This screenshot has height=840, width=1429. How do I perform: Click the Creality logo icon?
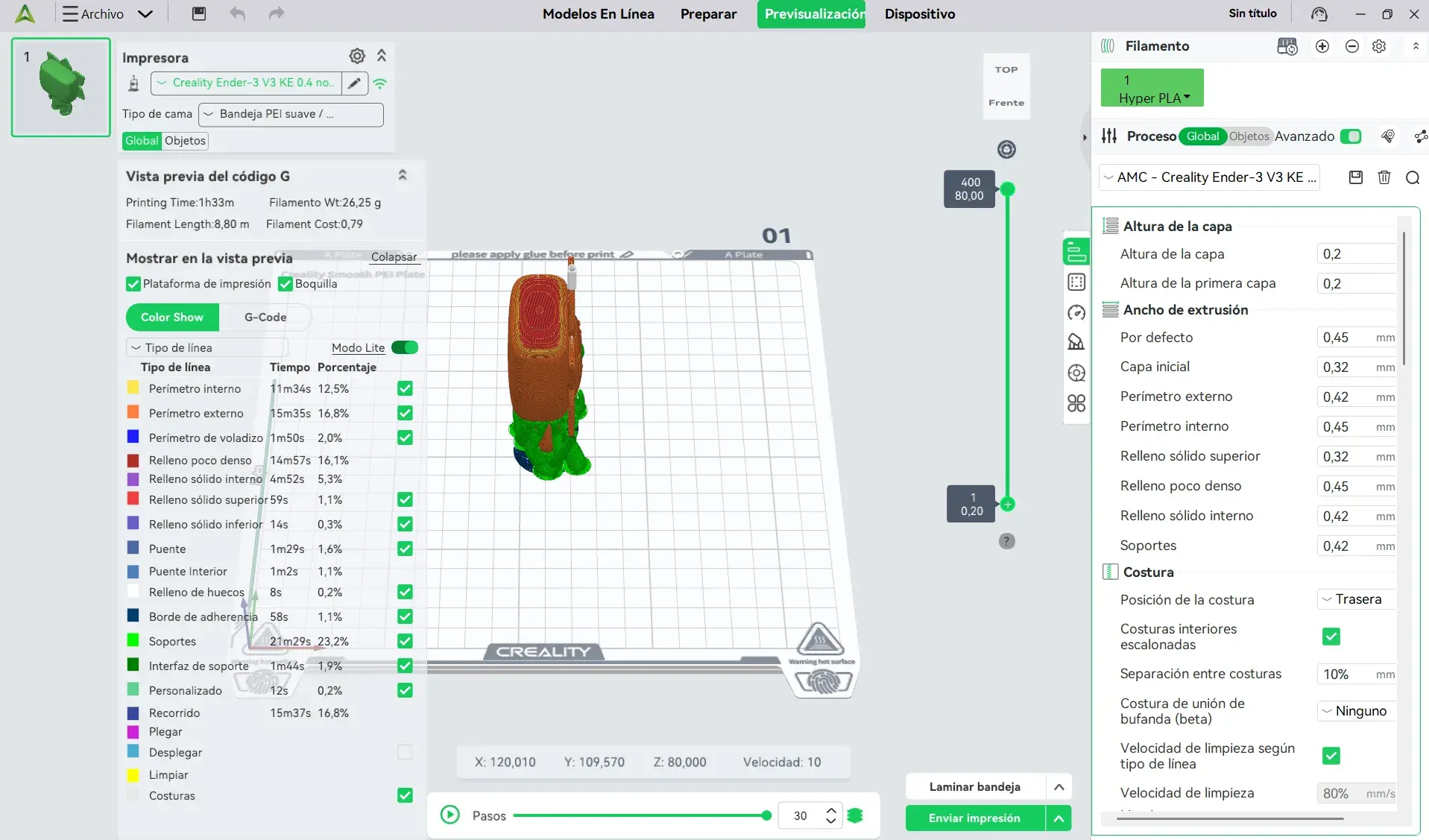[25, 14]
